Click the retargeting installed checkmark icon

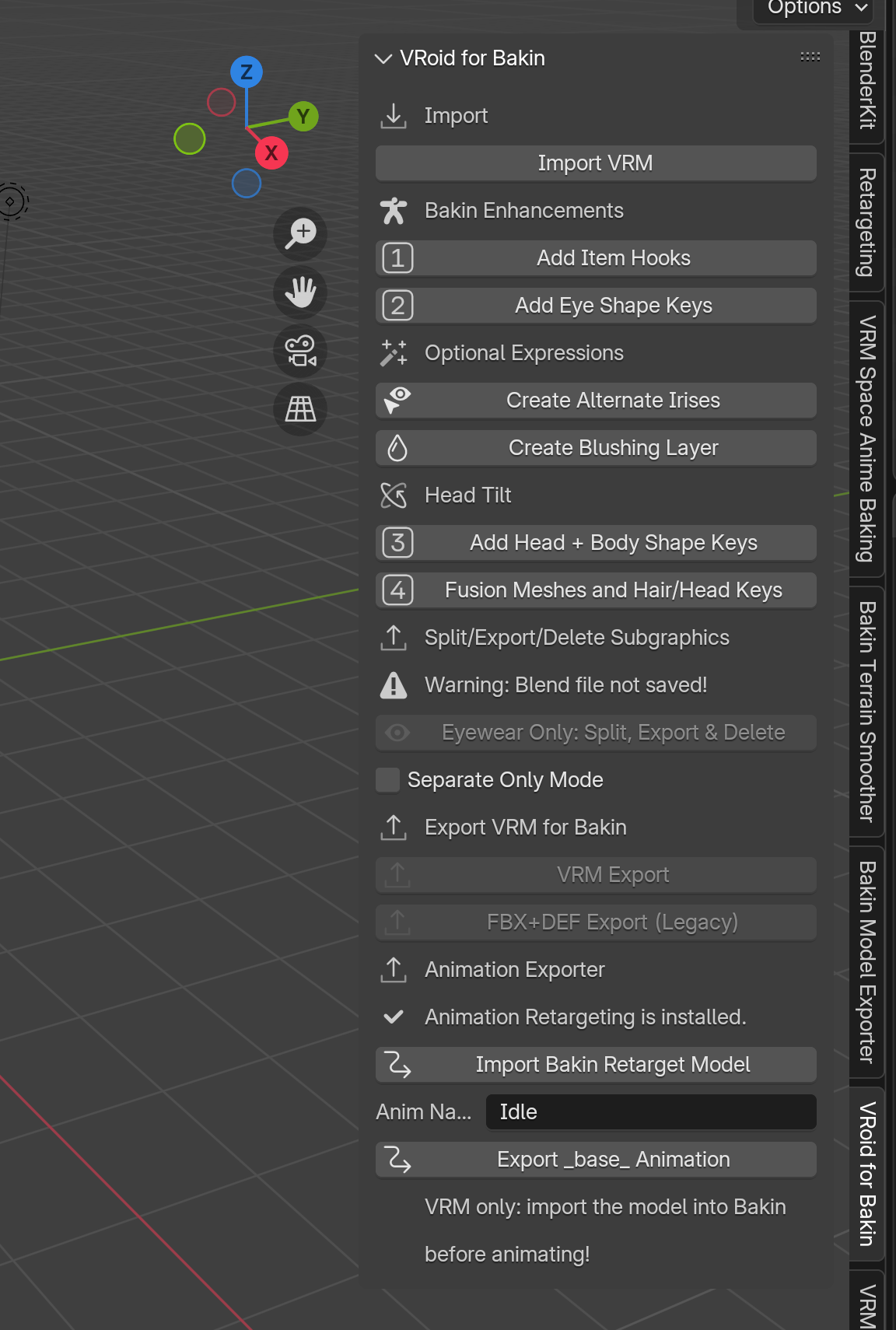(394, 1017)
